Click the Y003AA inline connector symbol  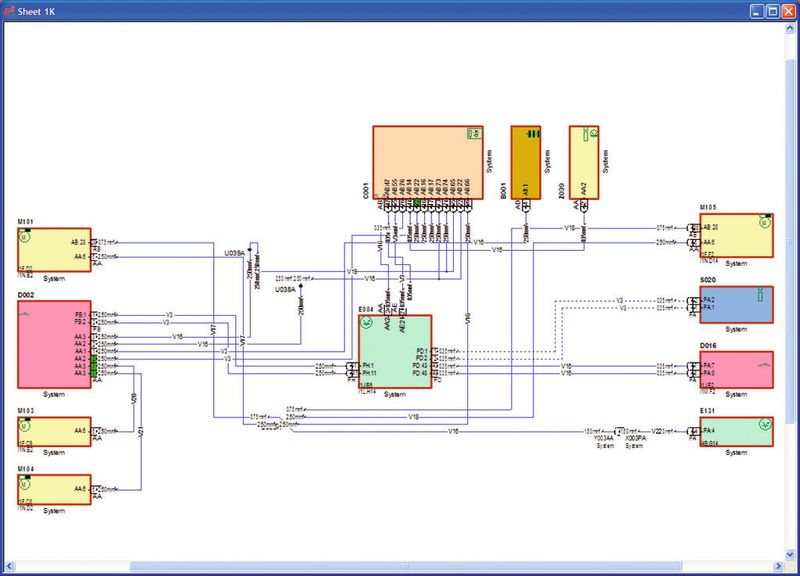click(x=618, y=432)
